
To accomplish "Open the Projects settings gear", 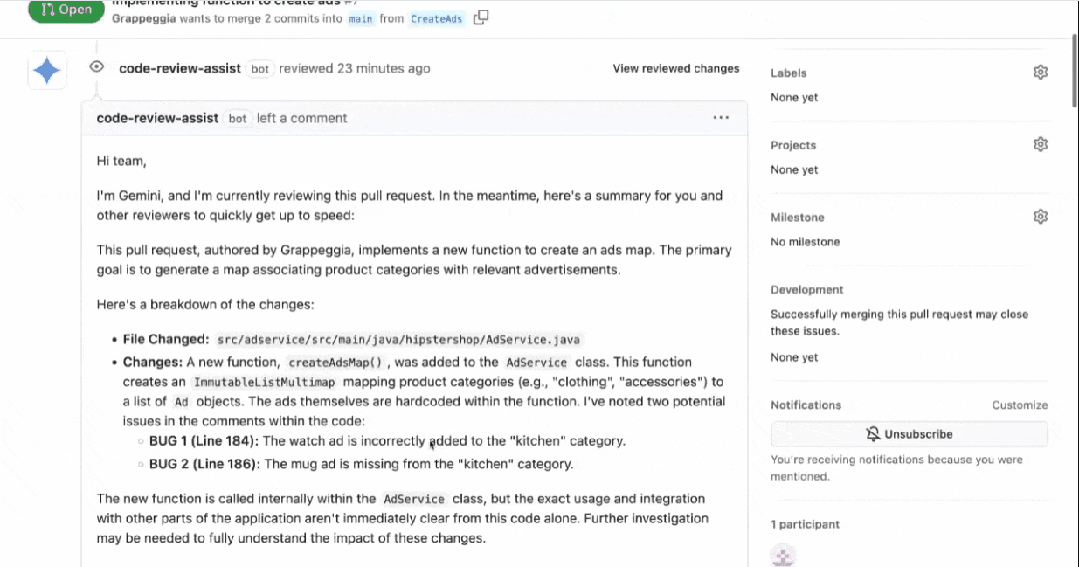I will 1040,145.
